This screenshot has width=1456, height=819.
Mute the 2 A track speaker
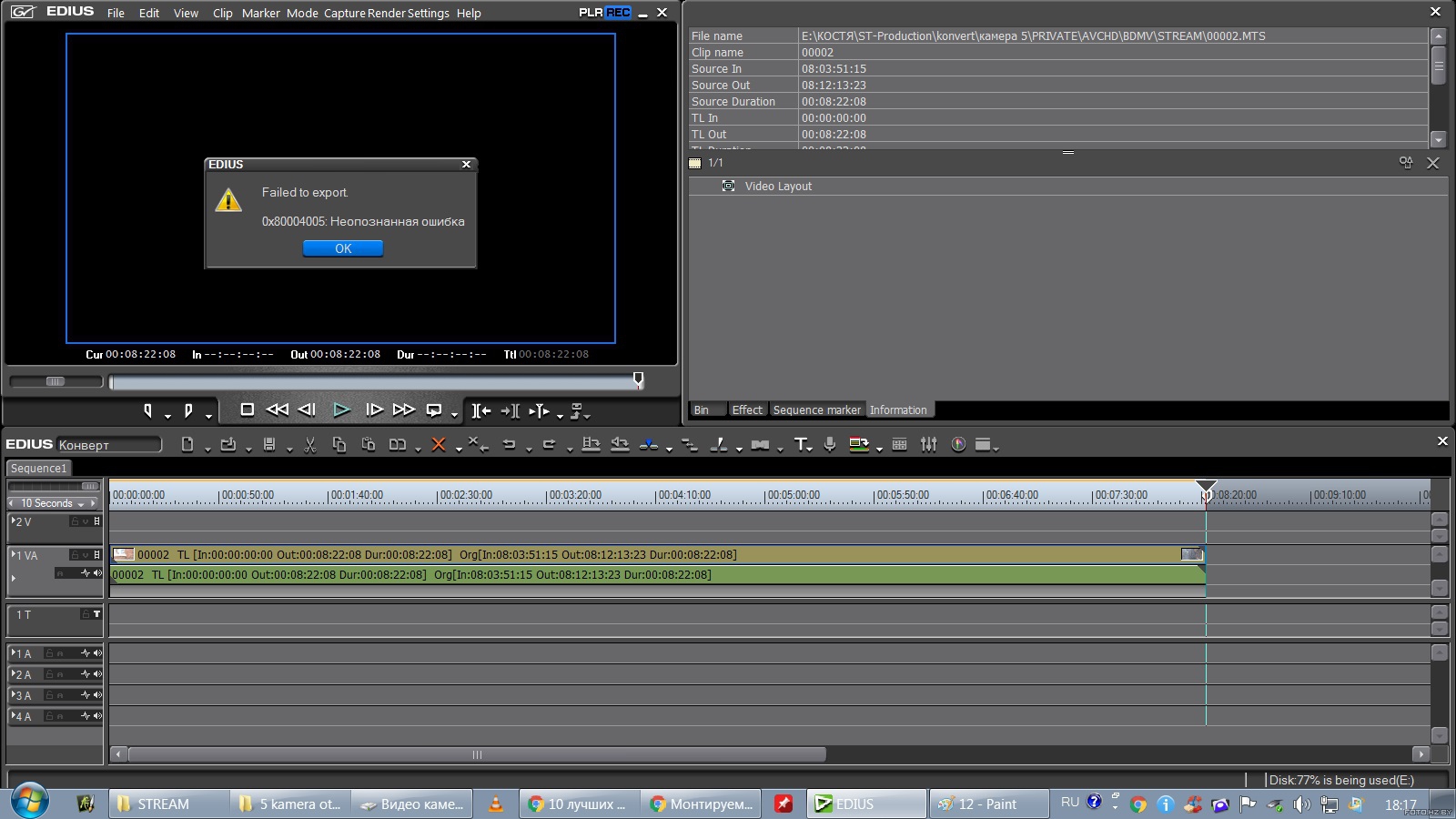pos(97,674)
